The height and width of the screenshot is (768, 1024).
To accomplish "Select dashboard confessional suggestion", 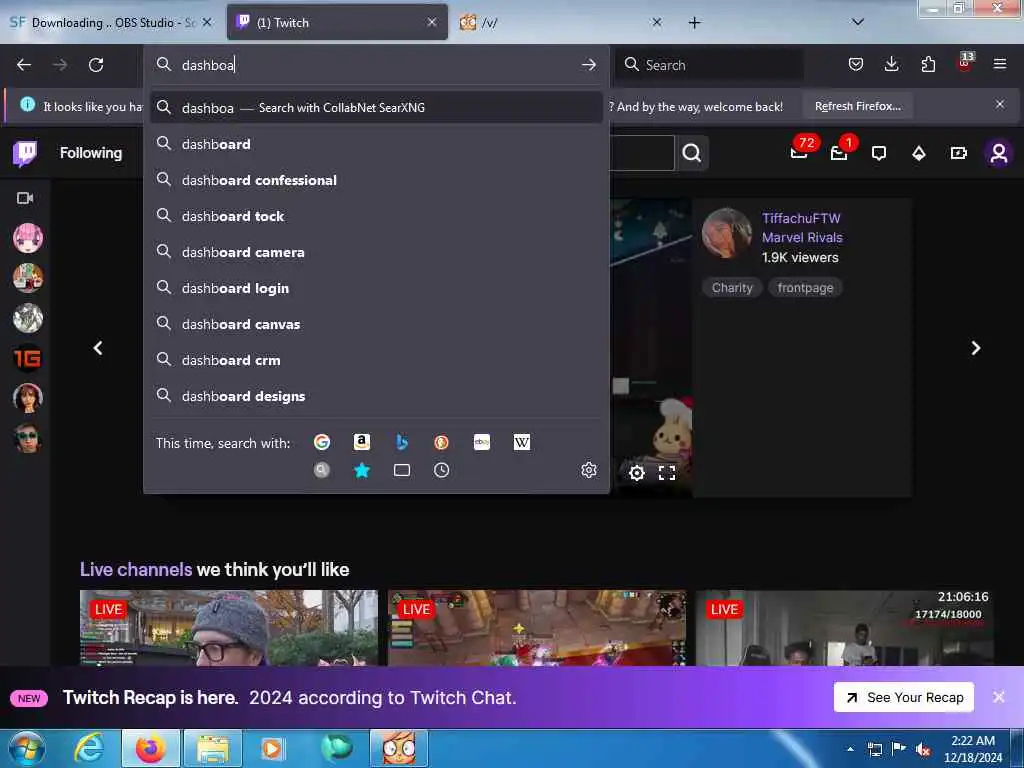I will (376, 180).
